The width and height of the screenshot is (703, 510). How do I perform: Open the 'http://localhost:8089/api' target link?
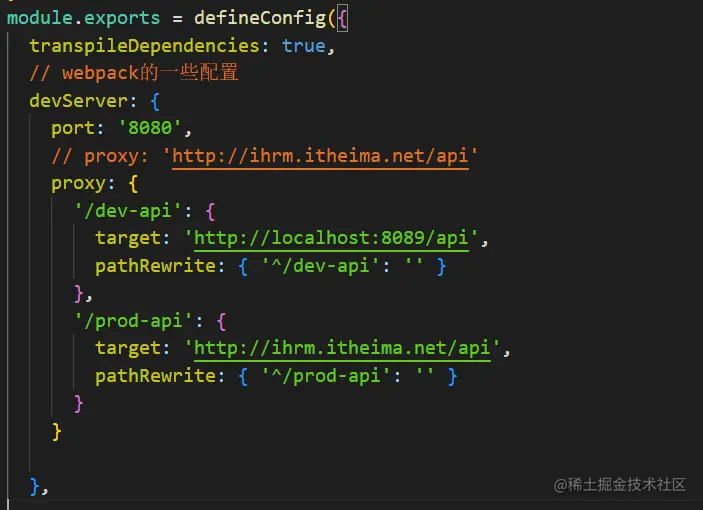tap(331, 238)
